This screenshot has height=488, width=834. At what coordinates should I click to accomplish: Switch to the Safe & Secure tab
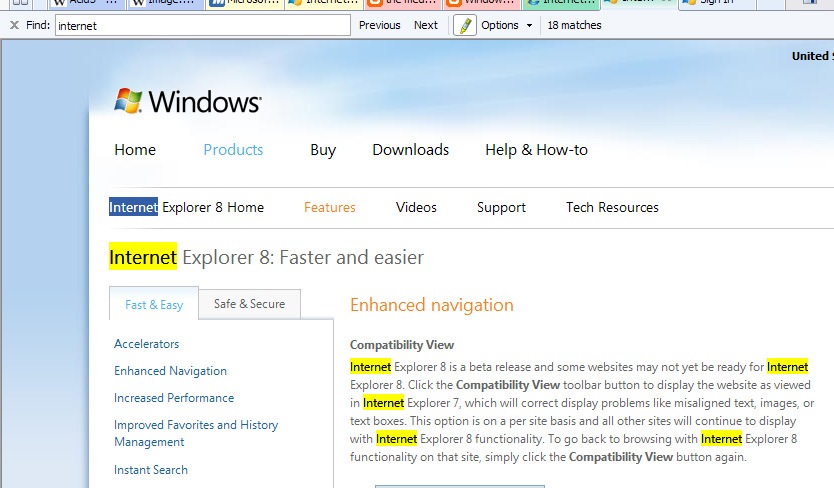pyautogui.click(x=249, y=304)
